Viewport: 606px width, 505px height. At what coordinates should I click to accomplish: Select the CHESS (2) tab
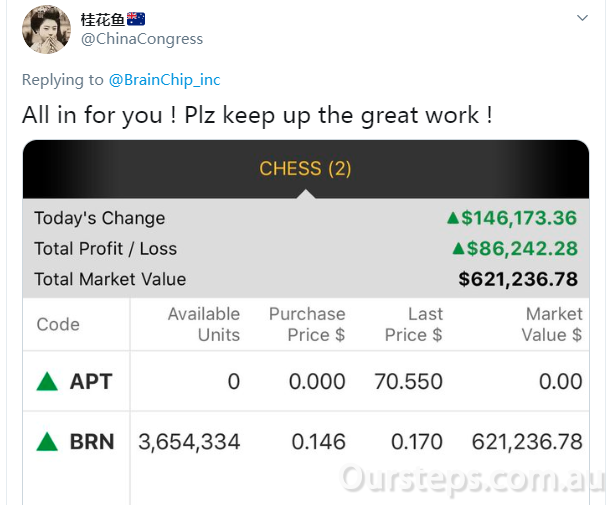[x=305, y=169]
